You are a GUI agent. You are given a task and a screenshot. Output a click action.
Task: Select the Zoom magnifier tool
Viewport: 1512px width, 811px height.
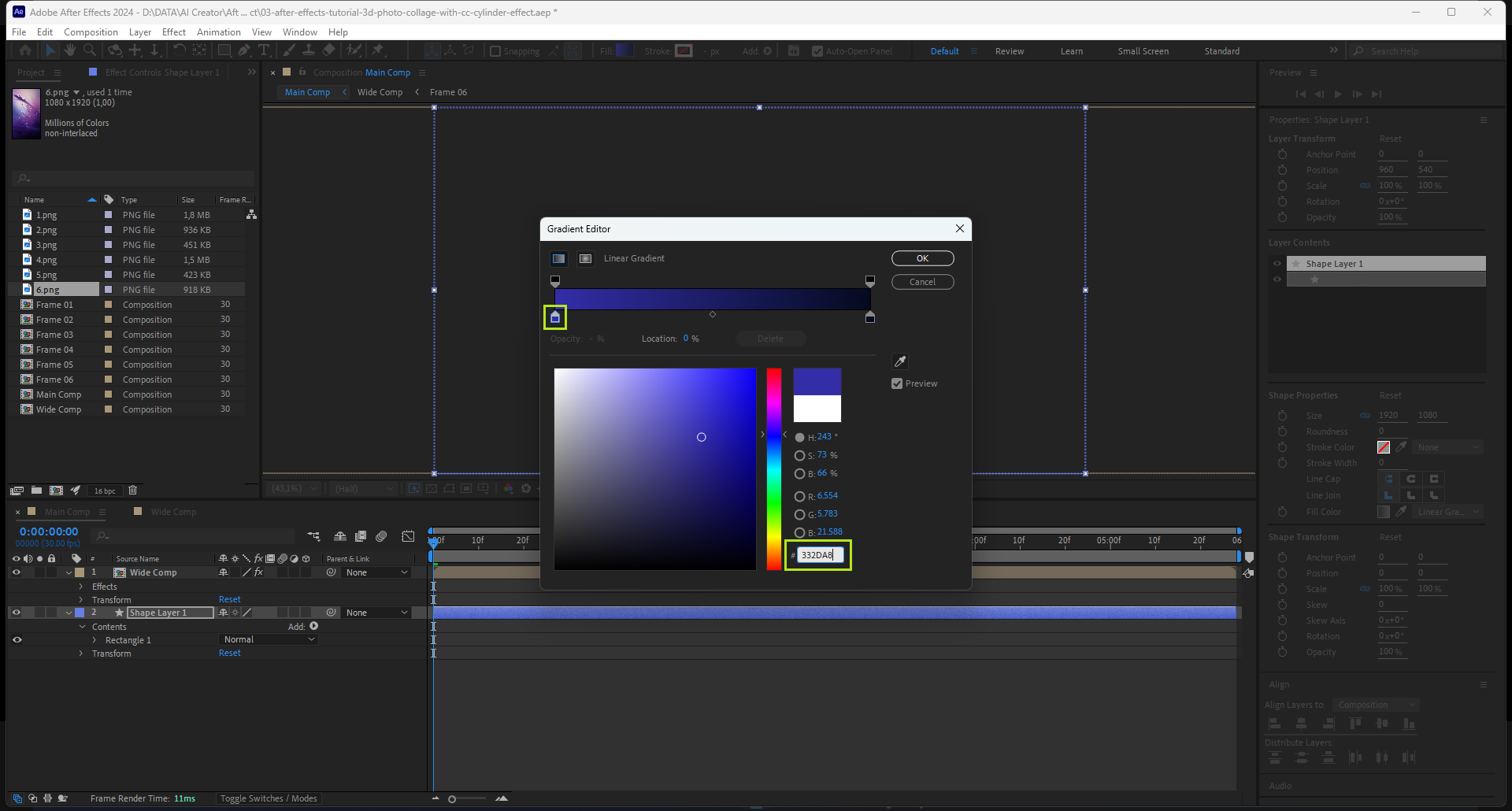[90, 50]
